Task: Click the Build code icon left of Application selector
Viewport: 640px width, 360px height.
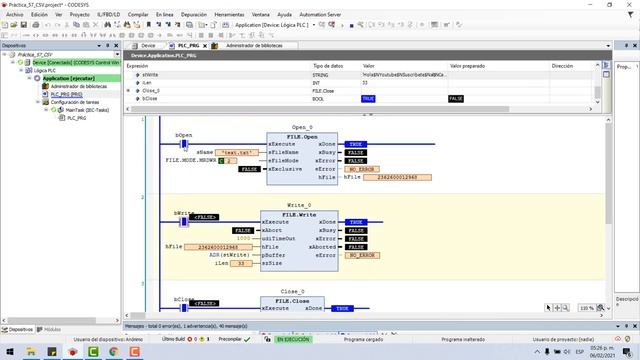Action: tap(225, 25)
